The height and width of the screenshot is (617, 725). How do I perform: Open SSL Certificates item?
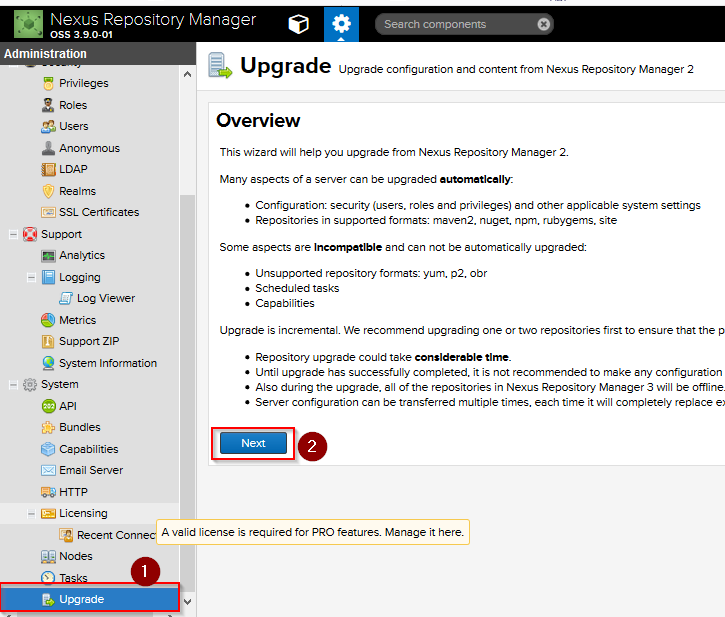98,212
